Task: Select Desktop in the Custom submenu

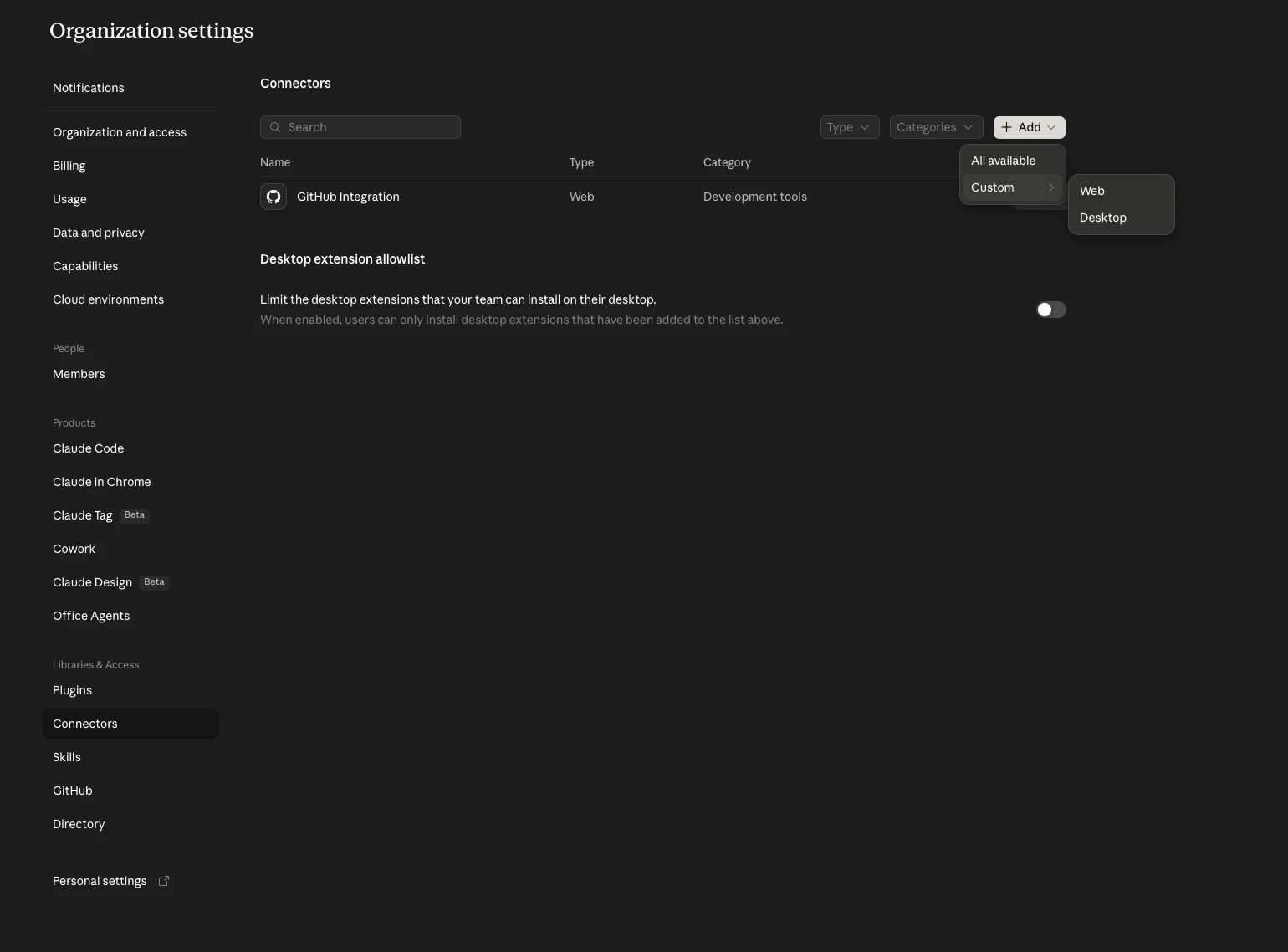Action: 1121,218
